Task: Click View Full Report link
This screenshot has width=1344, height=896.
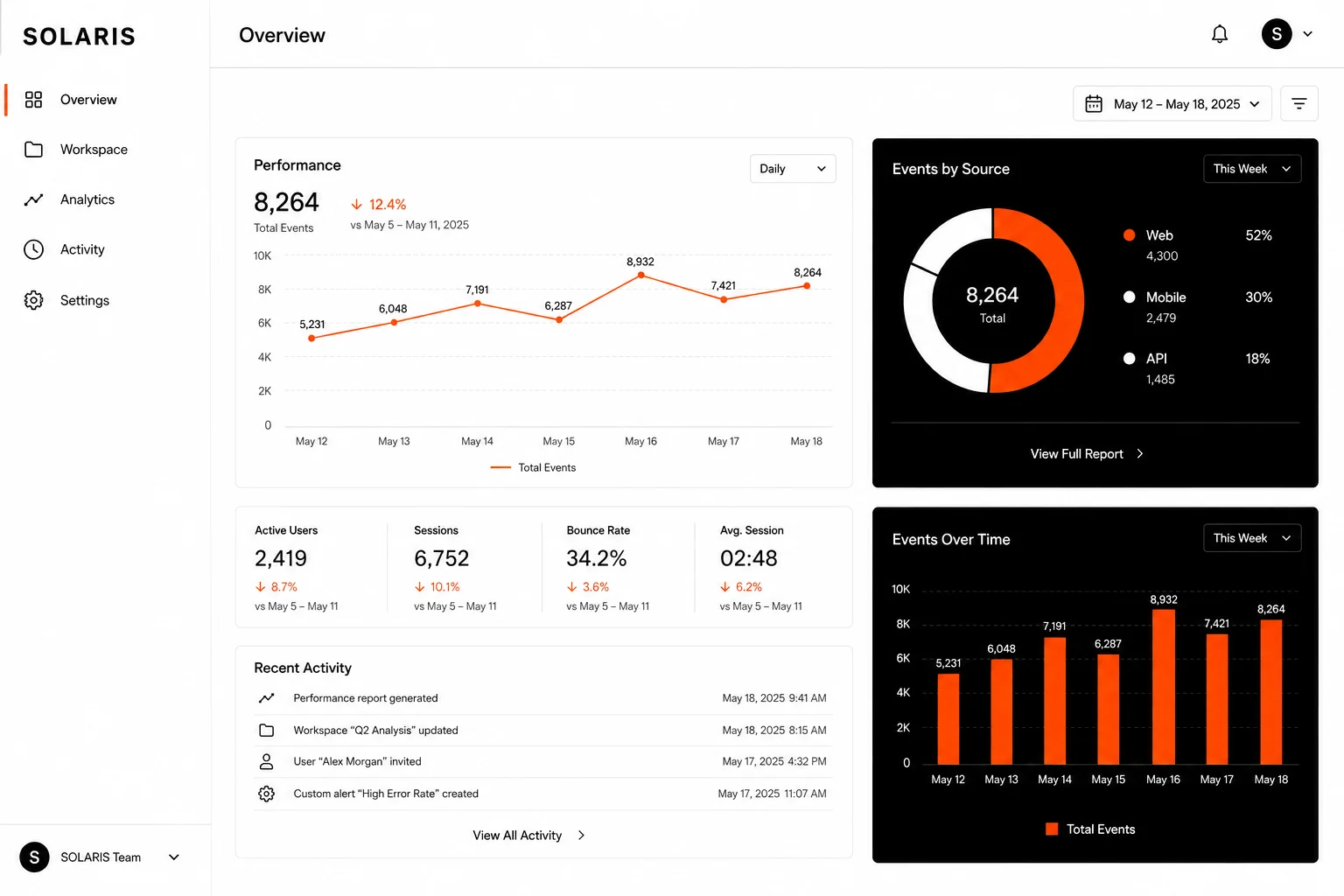Action: tap(1087, 453)
